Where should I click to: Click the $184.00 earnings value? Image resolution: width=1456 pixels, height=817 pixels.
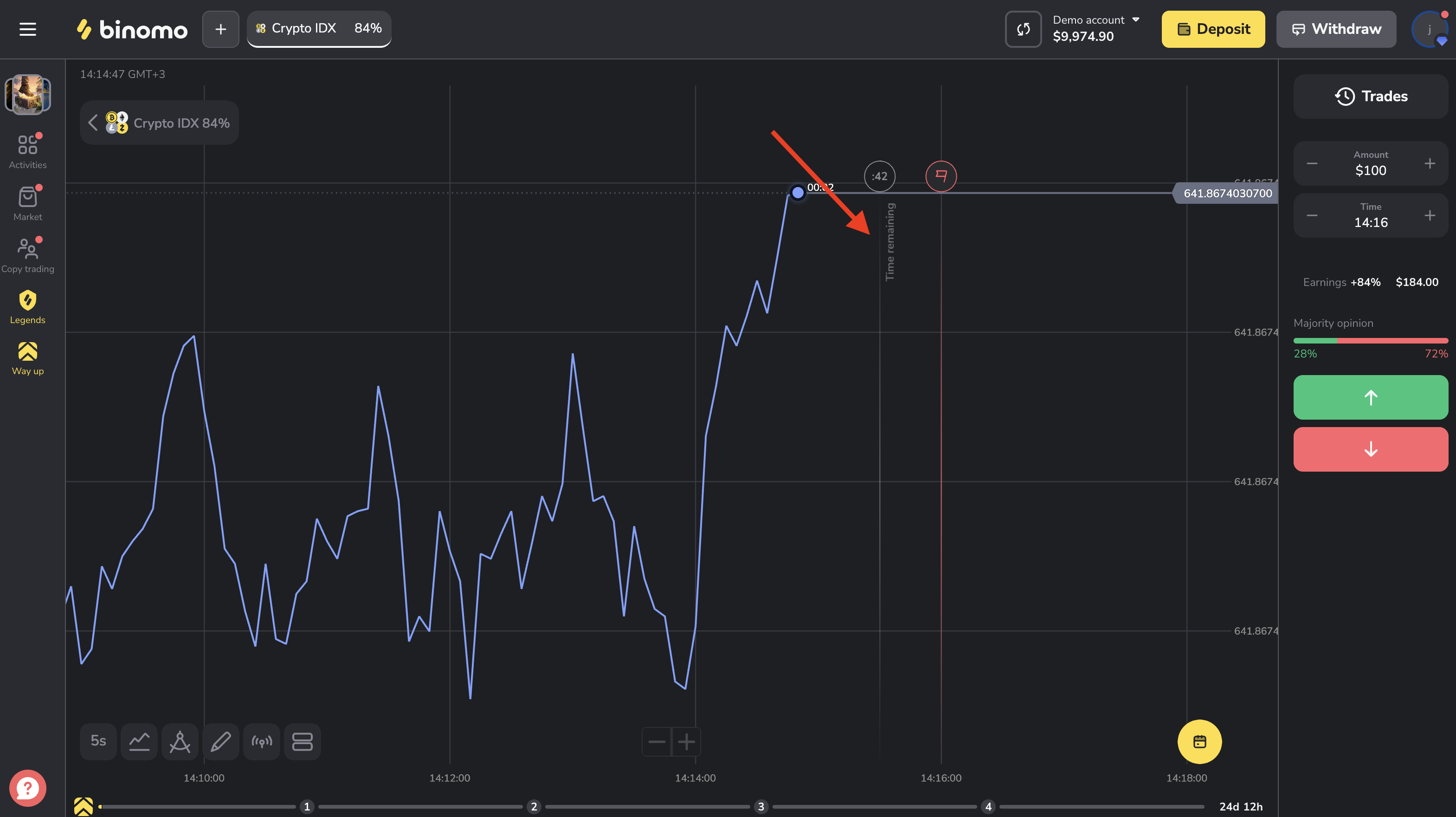(x=1417, y=282)
